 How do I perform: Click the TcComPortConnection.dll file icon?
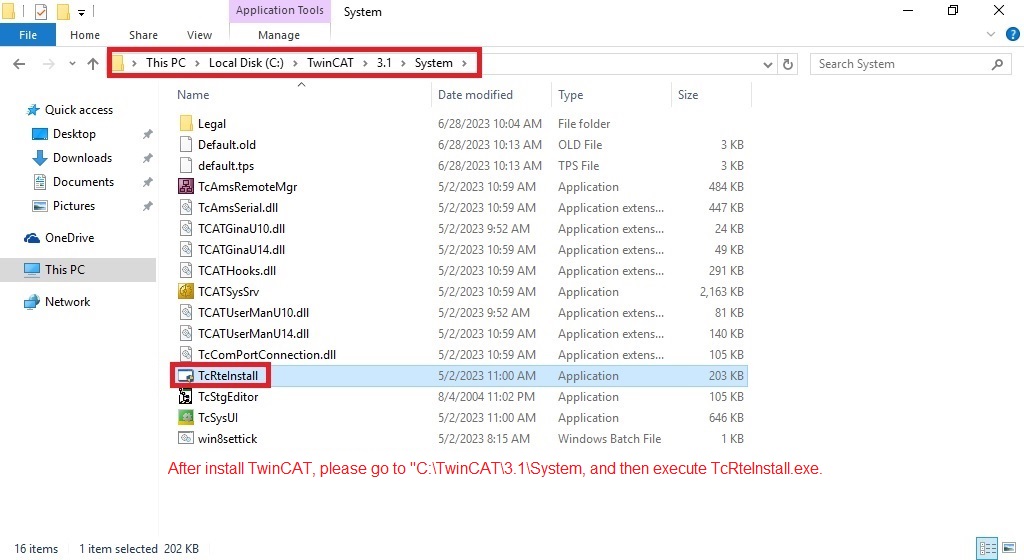pos(186,354)
